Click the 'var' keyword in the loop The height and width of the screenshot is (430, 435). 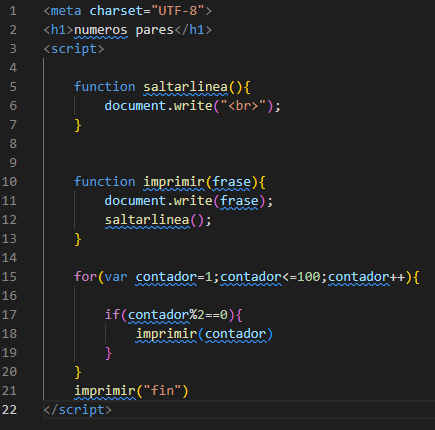pyautogui.click(x=116, y=277)
